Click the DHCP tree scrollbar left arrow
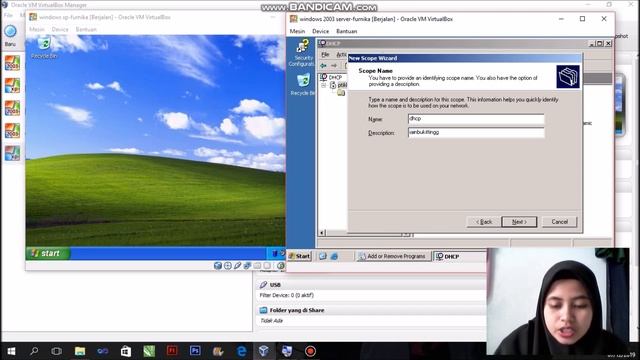The width and height of the screenshot is (640, 360). 322,233
